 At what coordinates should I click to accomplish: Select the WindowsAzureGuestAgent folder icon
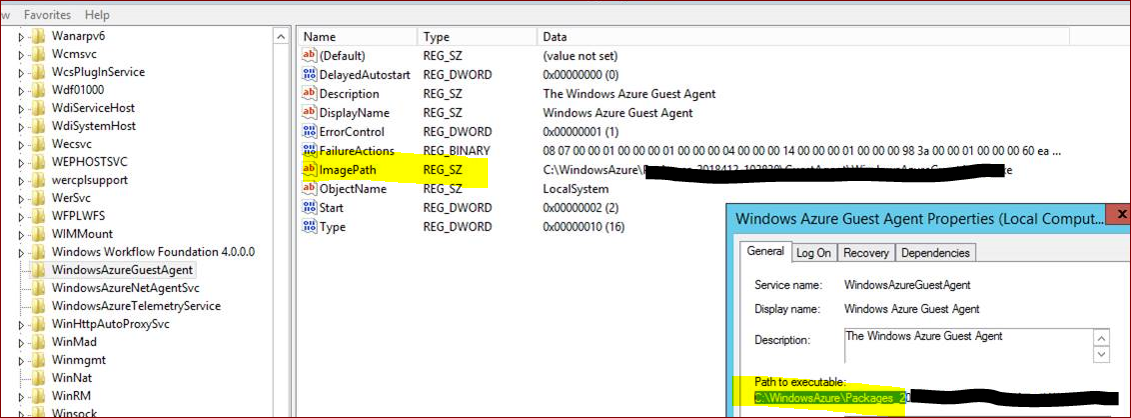pos(39,270)
